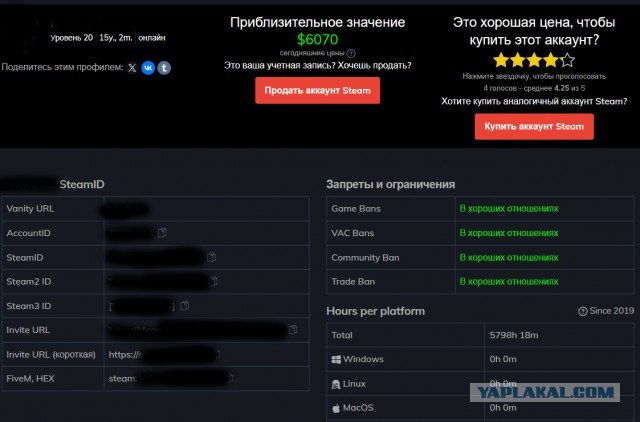This screenshot has height=422, width=640.
Task: Share profile on X (Twitter)
Action: [x=132, y=68]
